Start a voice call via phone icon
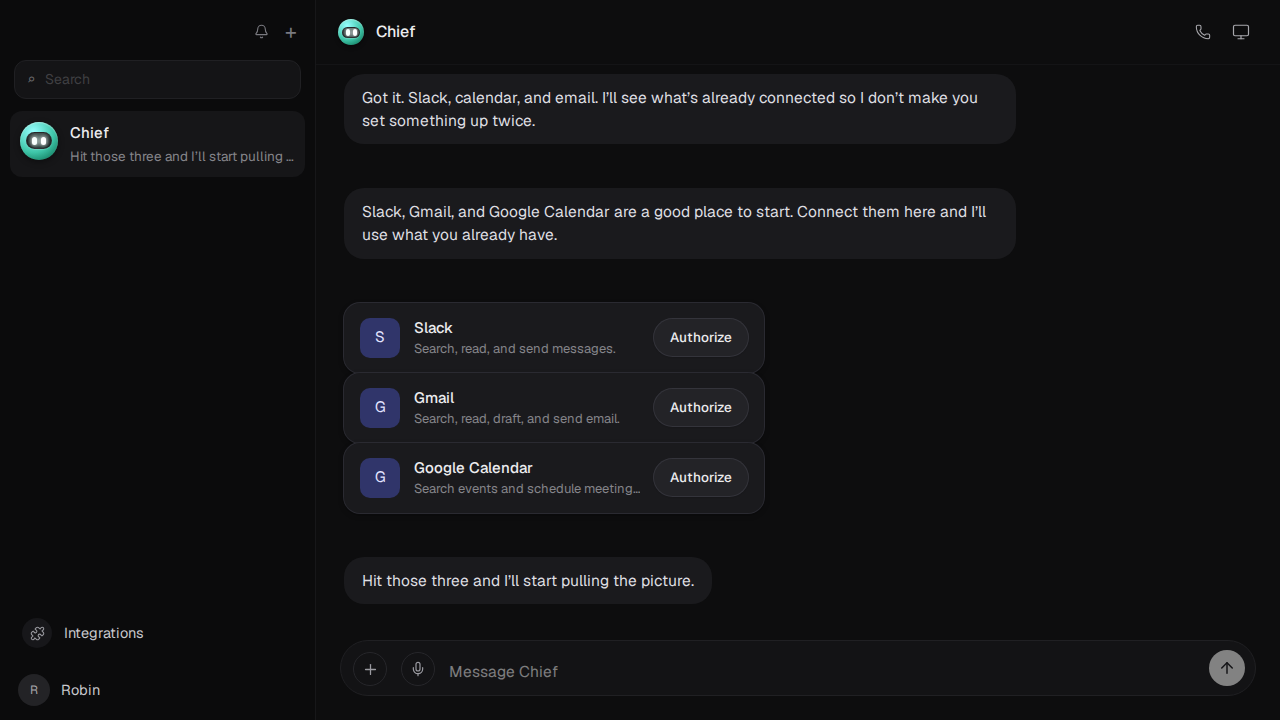This screenshot has height=720, width=1280. tap(1203, 32)
